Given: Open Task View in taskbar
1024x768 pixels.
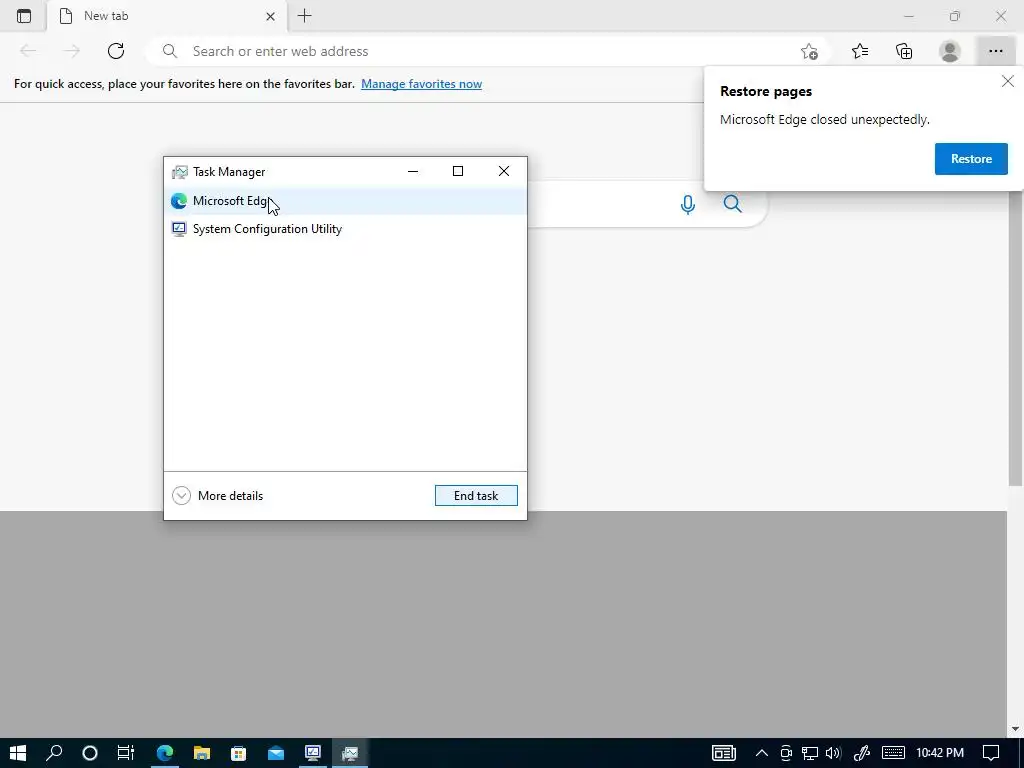Looking at the screenshot, I should [x=125, y=753].
